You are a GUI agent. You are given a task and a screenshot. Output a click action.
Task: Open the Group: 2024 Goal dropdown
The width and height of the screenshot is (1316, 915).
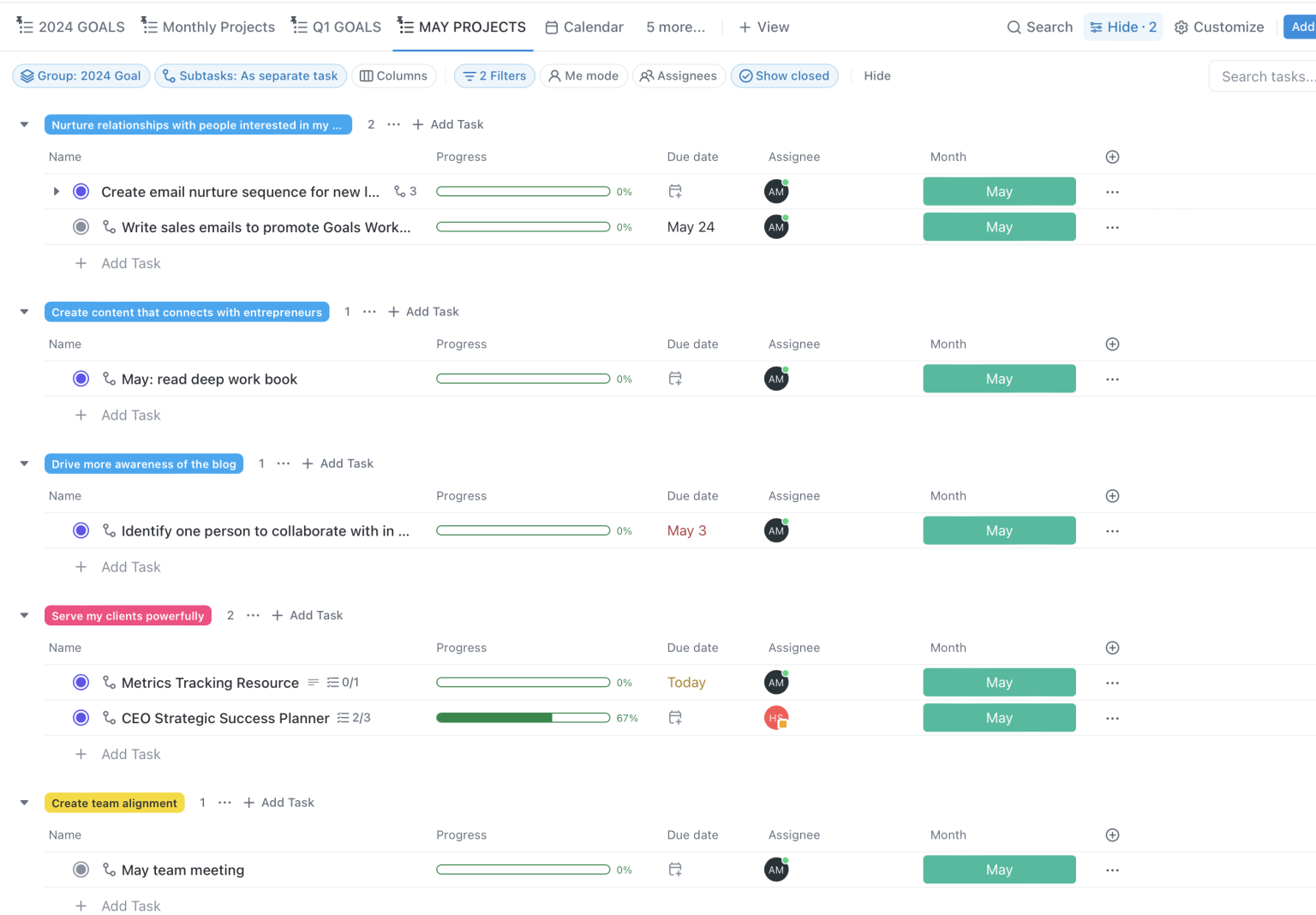pos(81,76)
